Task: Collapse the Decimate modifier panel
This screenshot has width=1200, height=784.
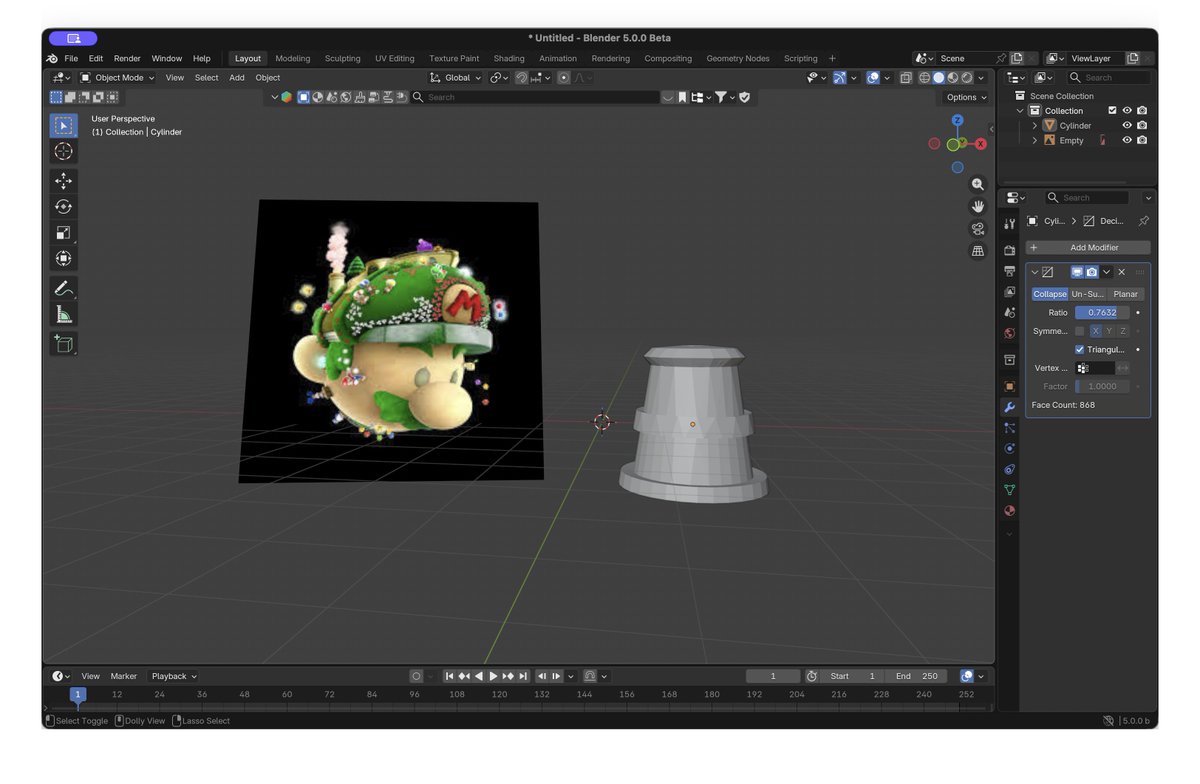Action: (x=1035, y=272)
